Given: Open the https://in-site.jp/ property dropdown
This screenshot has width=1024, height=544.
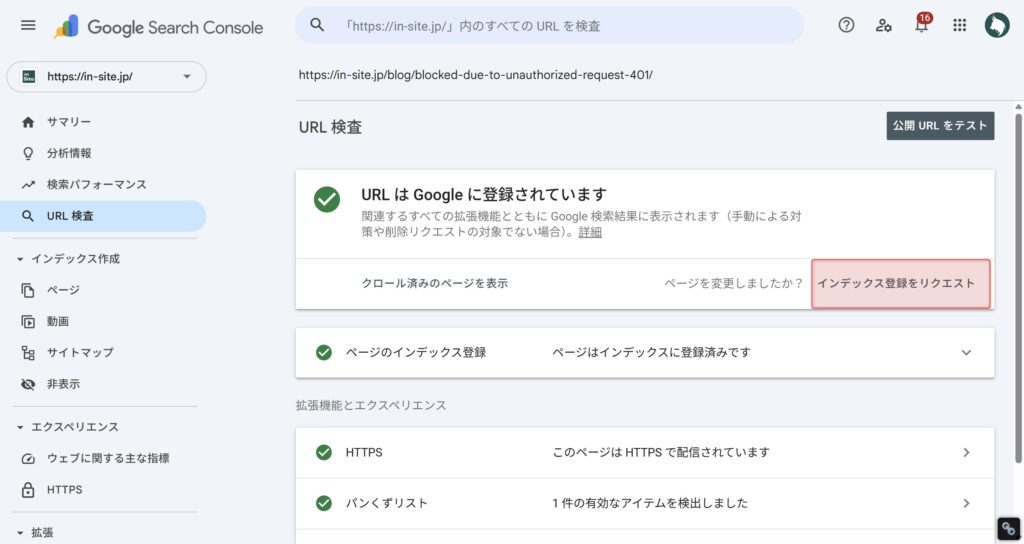Looking at the screenshot, I should pos(106,76).
